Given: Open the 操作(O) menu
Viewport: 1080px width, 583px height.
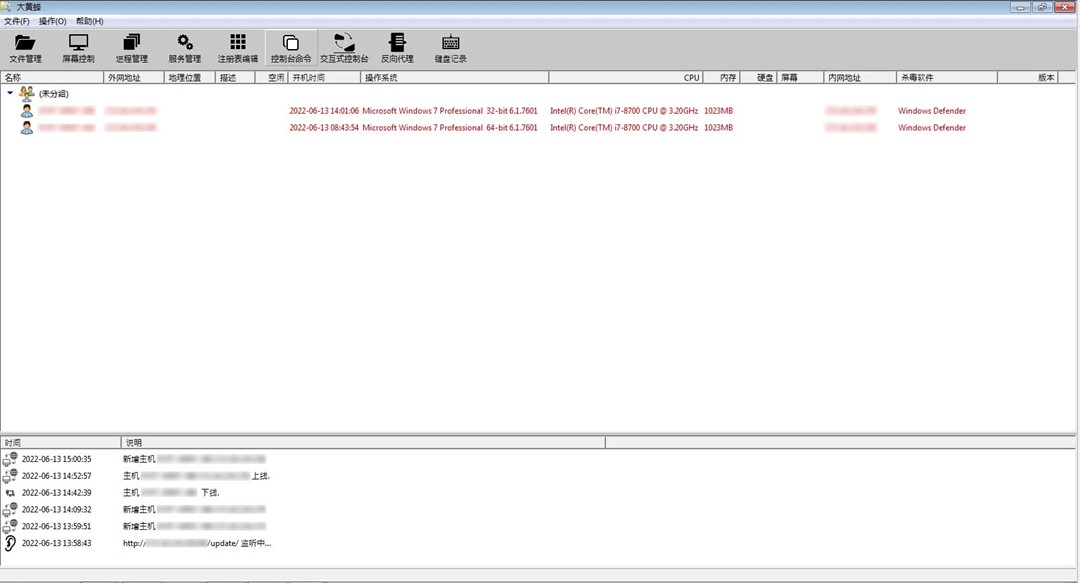Looking at the screenshot, I should click(x=53, y=21).
